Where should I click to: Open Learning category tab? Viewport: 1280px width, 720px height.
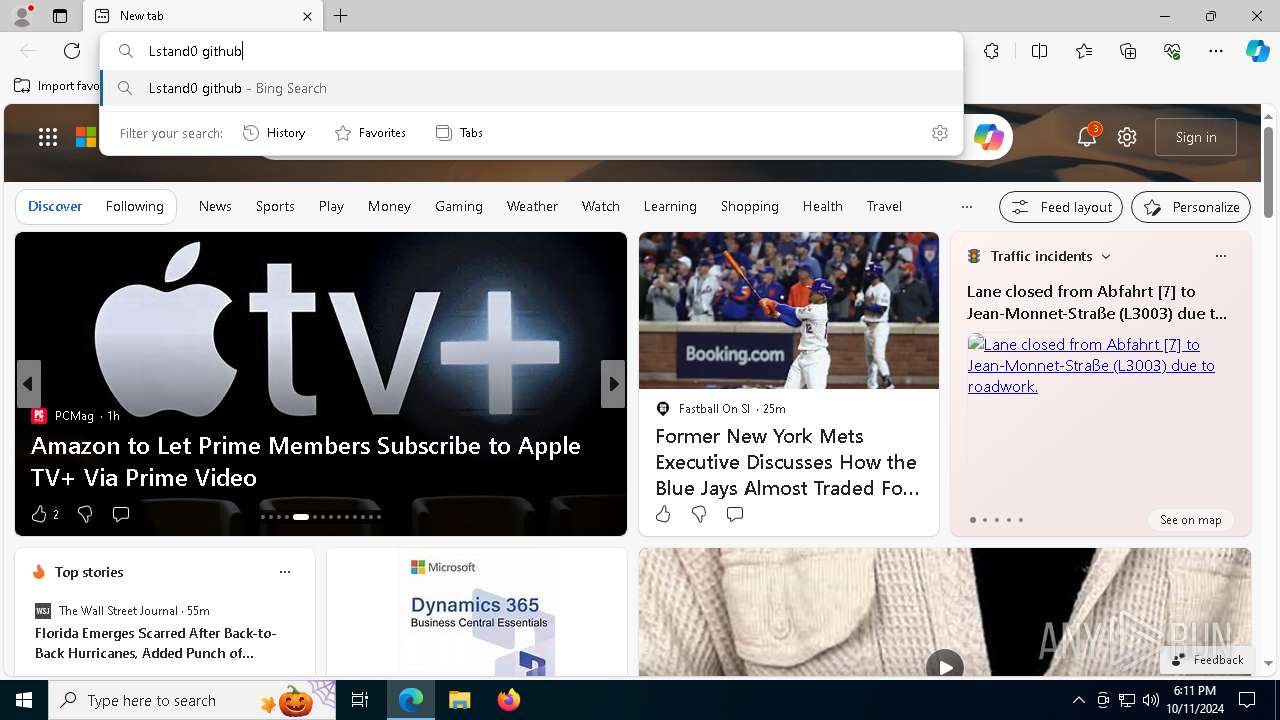670,206
